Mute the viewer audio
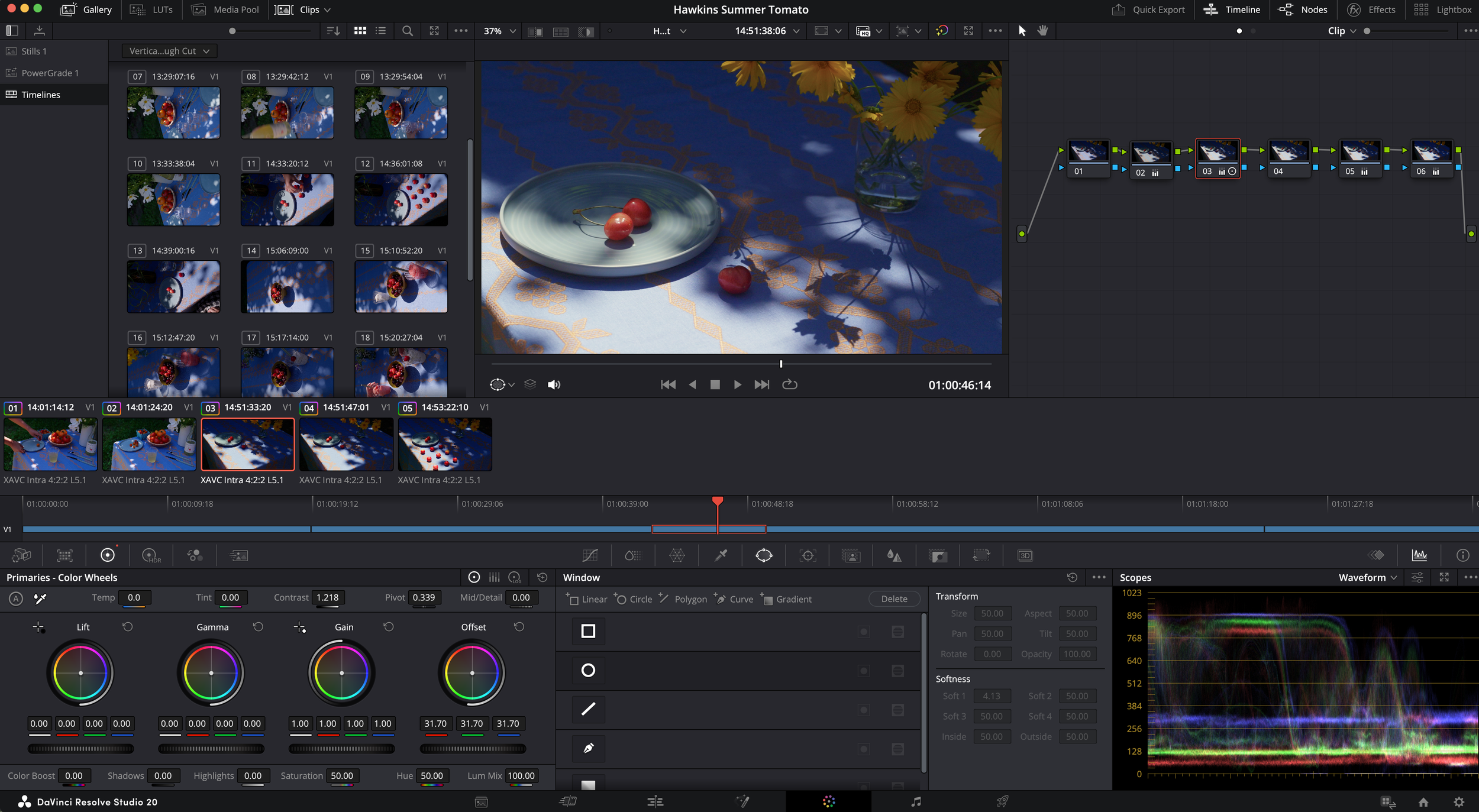This screenshot has width=1479, height=812. pos(554,385)
